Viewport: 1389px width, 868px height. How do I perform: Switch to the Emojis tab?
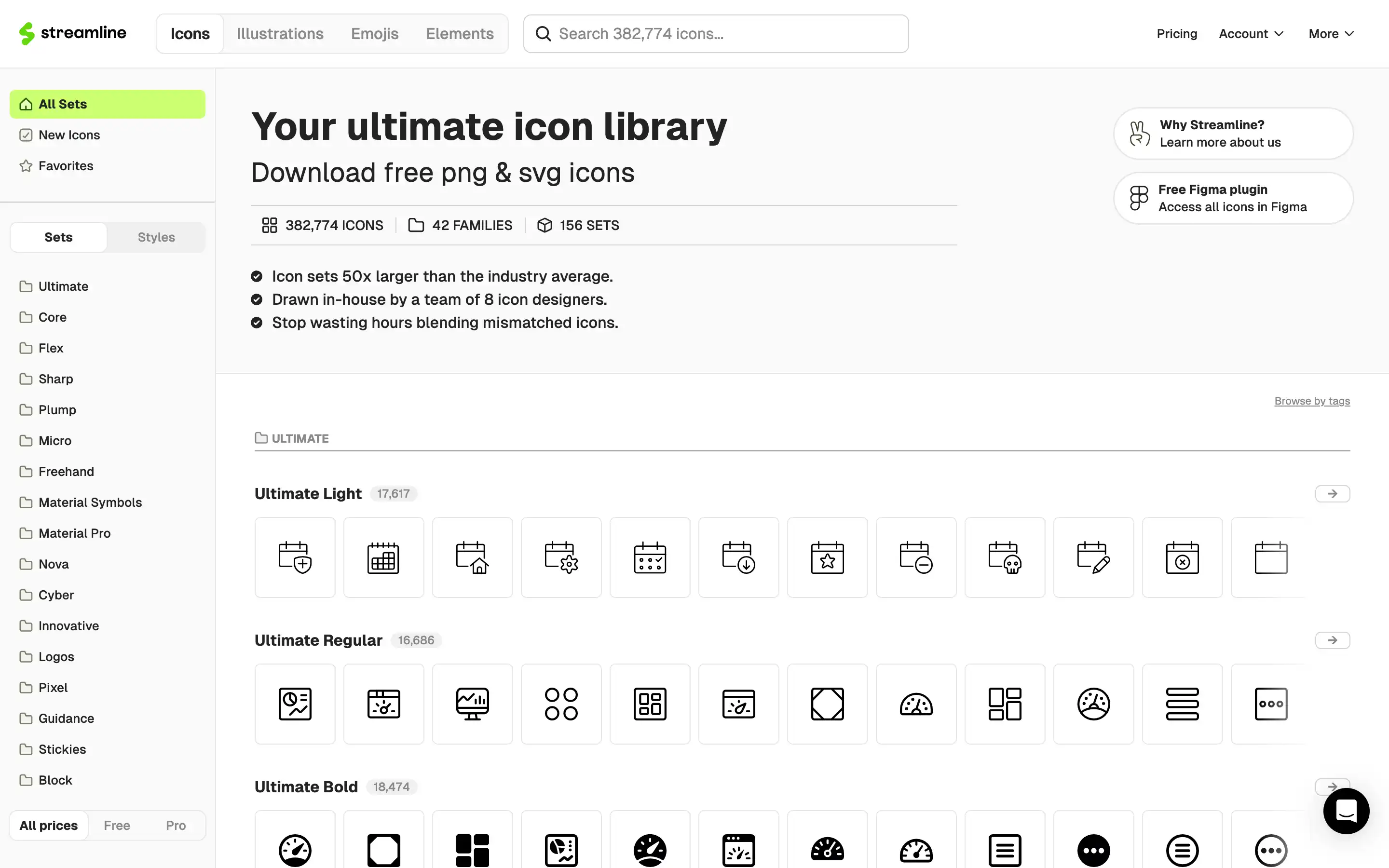click(375, 34)
